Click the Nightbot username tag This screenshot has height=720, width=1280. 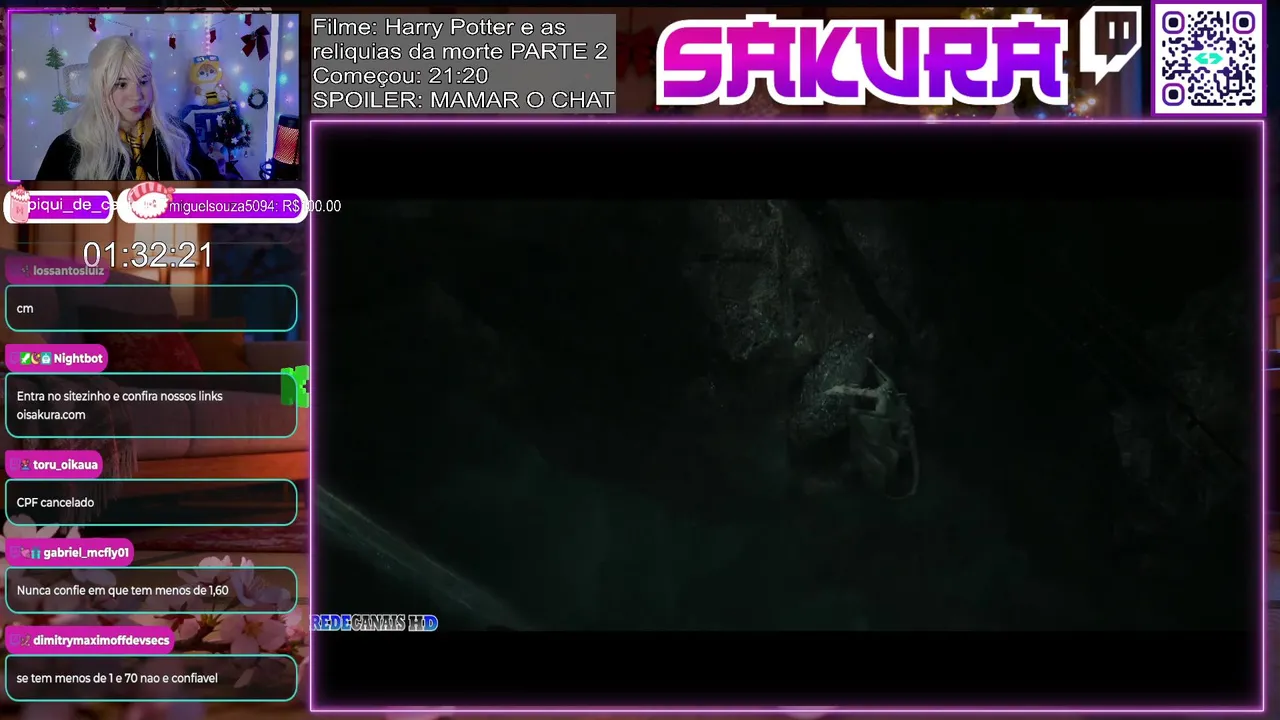(x=59, y=358)
